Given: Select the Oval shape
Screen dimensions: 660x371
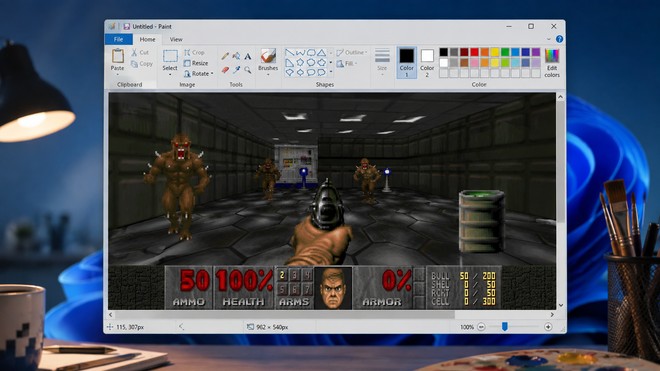Looking at the screenshot, I should pos(311,53).
